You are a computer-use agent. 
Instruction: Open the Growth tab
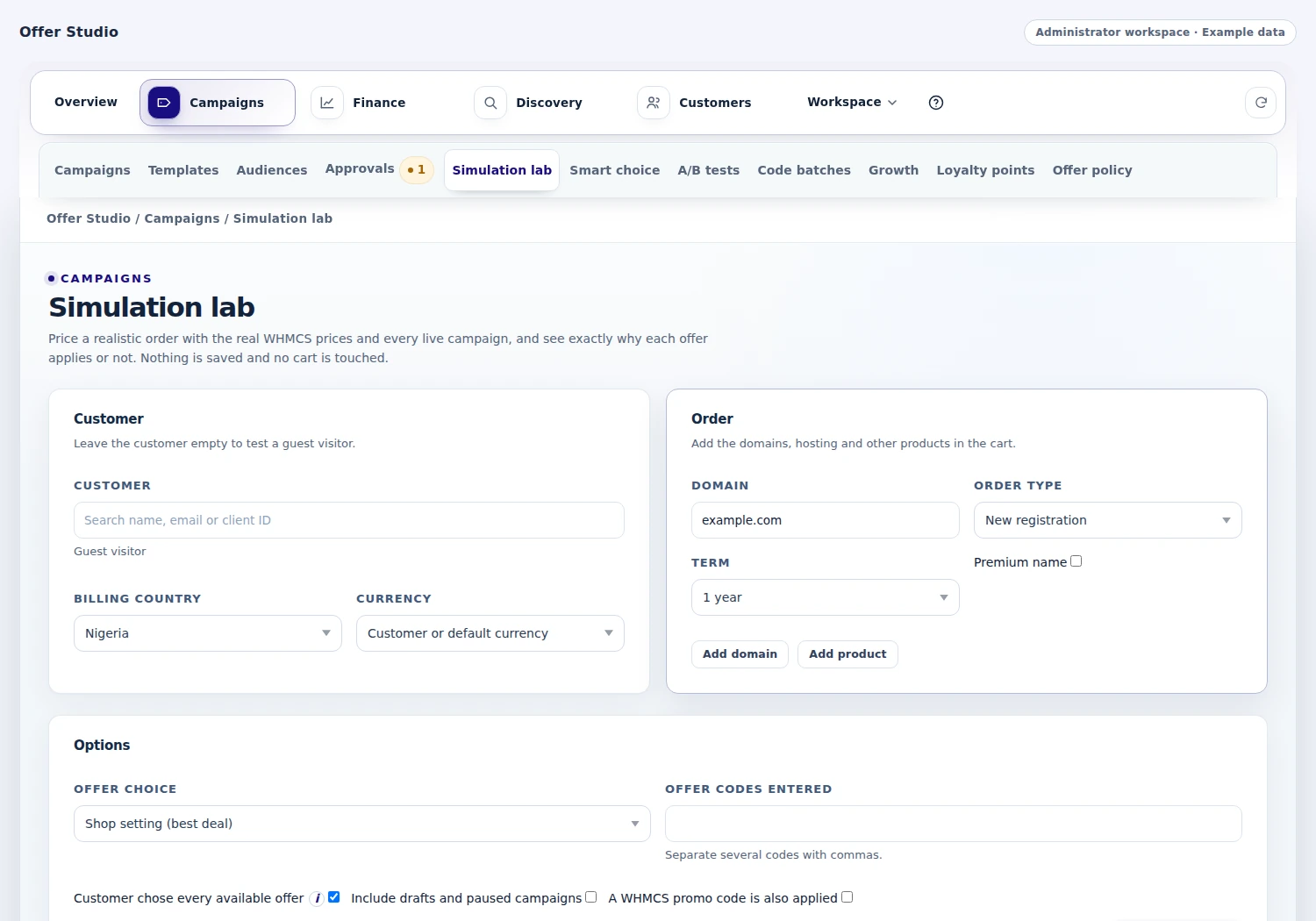[894, 170]
